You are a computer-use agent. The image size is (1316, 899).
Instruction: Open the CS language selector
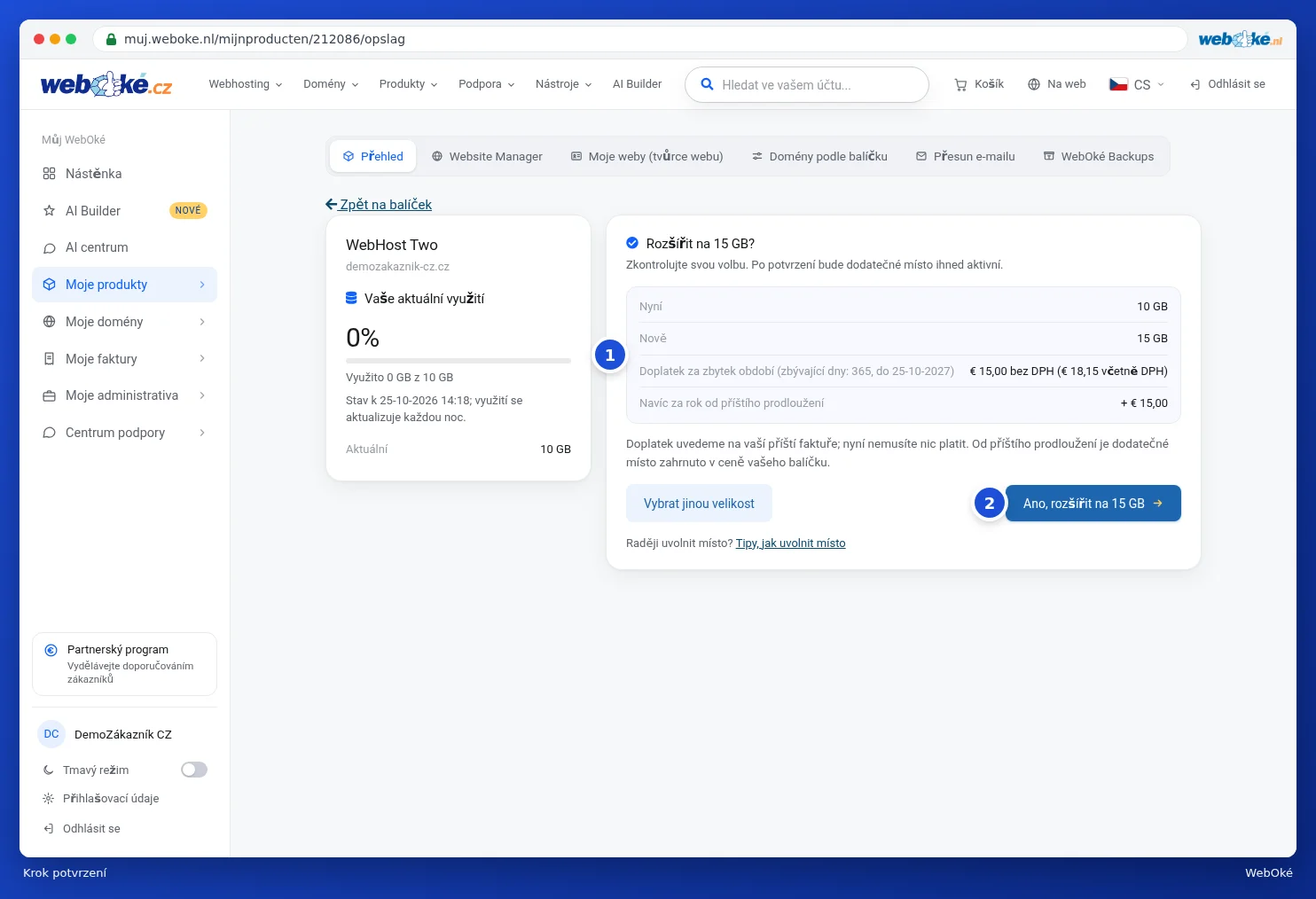click(x=1137, y=84)
